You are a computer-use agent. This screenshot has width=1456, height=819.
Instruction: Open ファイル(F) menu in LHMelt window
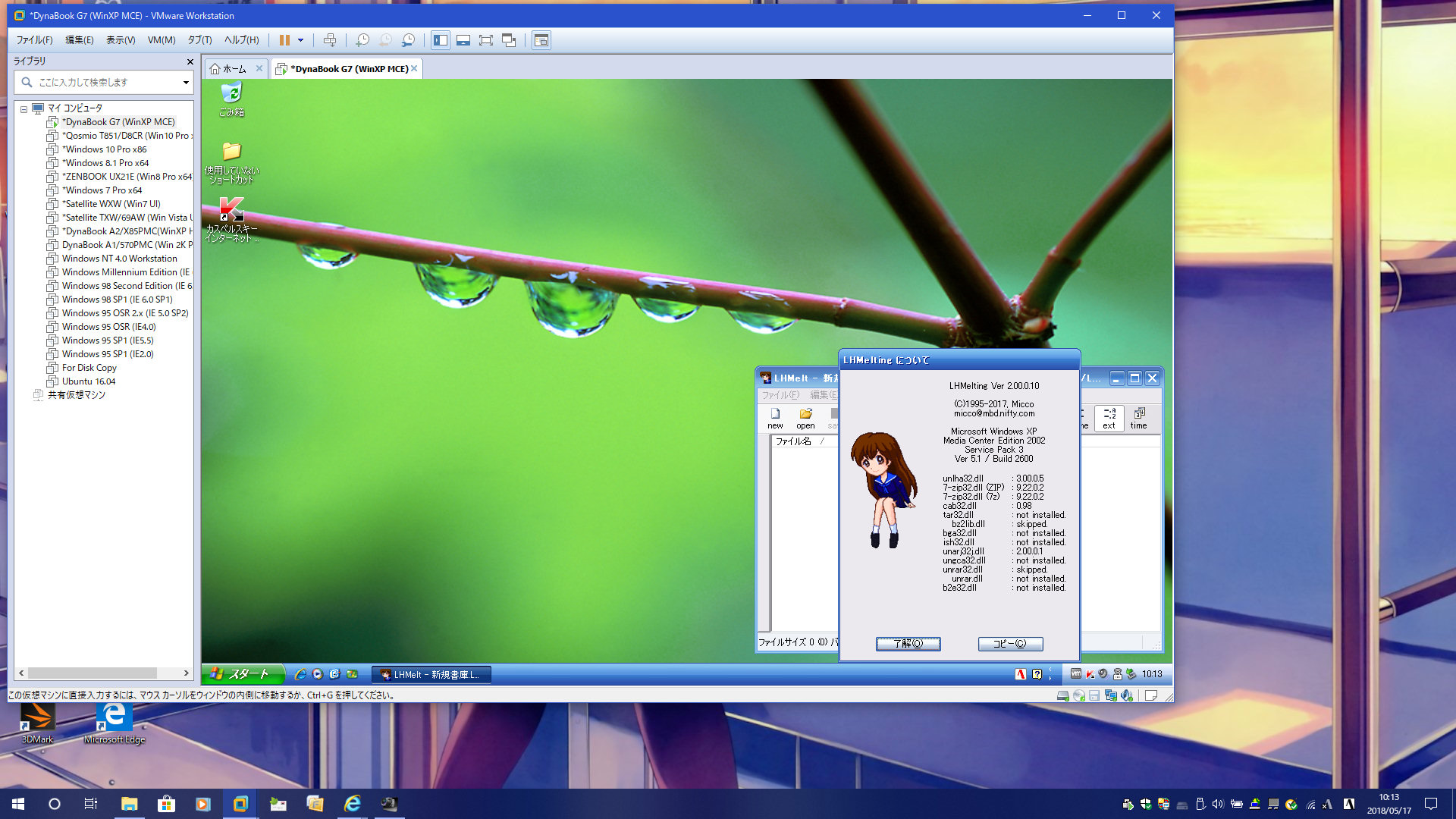click(x=780, y=395)
